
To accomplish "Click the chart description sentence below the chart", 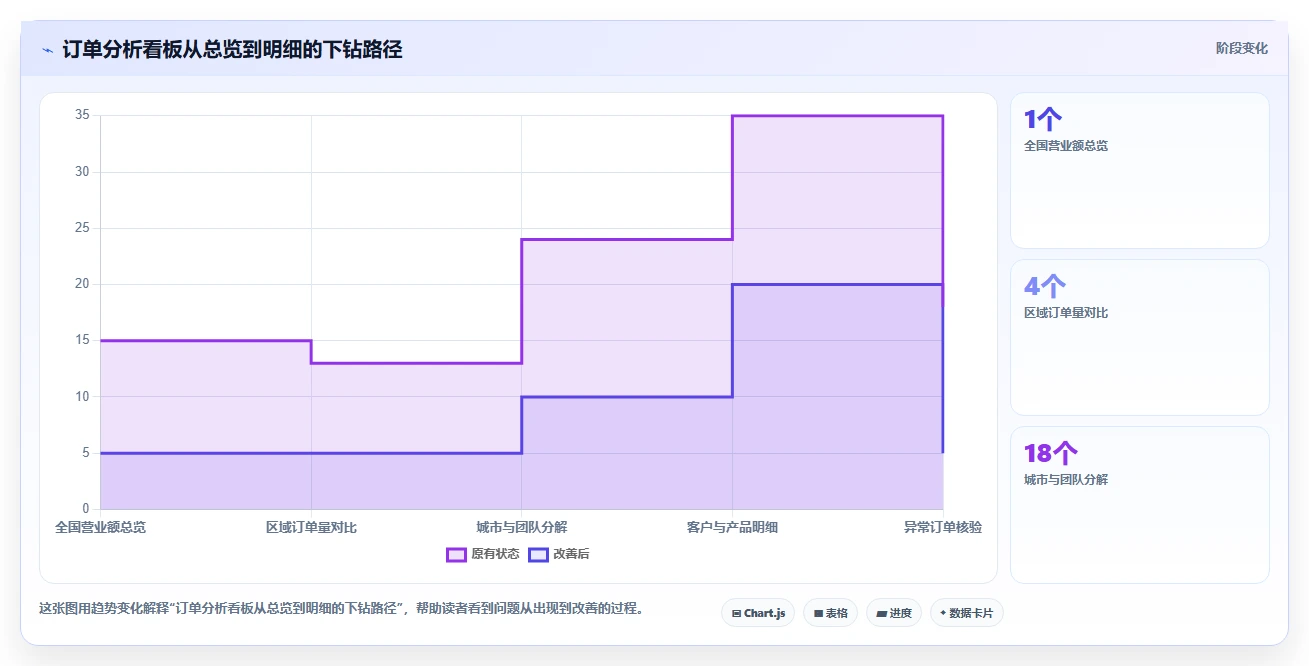I will [341, 608].
